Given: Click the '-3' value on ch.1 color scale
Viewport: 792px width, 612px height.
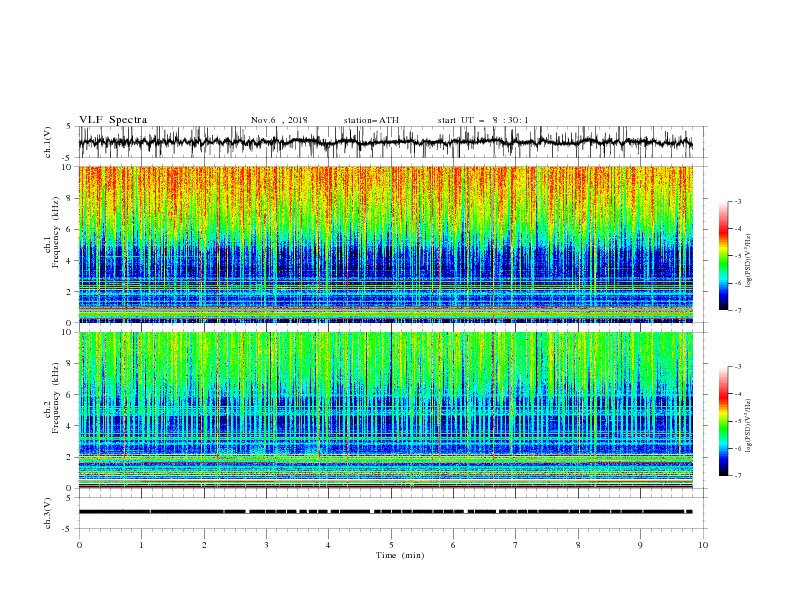Looking at the screenshot, I should pyautogui.click(x=737, y=201).
